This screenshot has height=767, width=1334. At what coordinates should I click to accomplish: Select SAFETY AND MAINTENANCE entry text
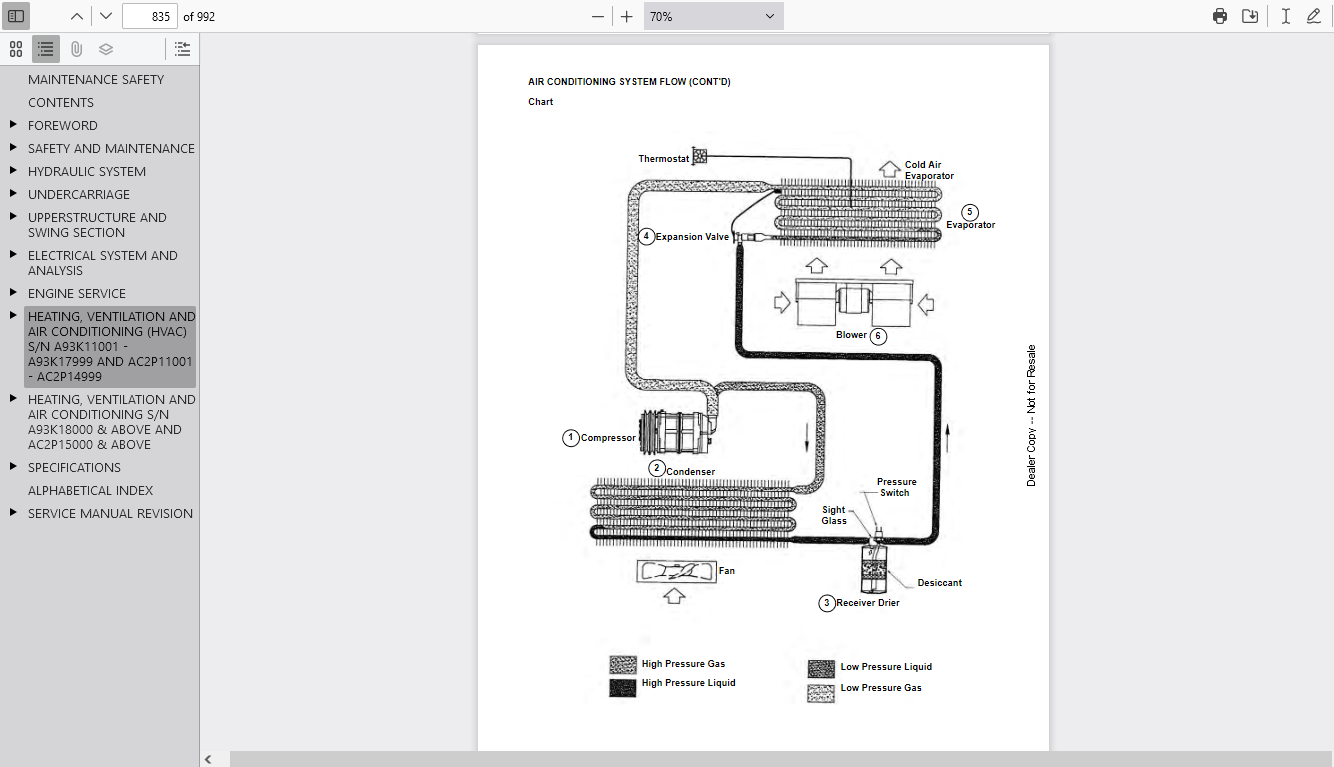(x=111, y=148)
